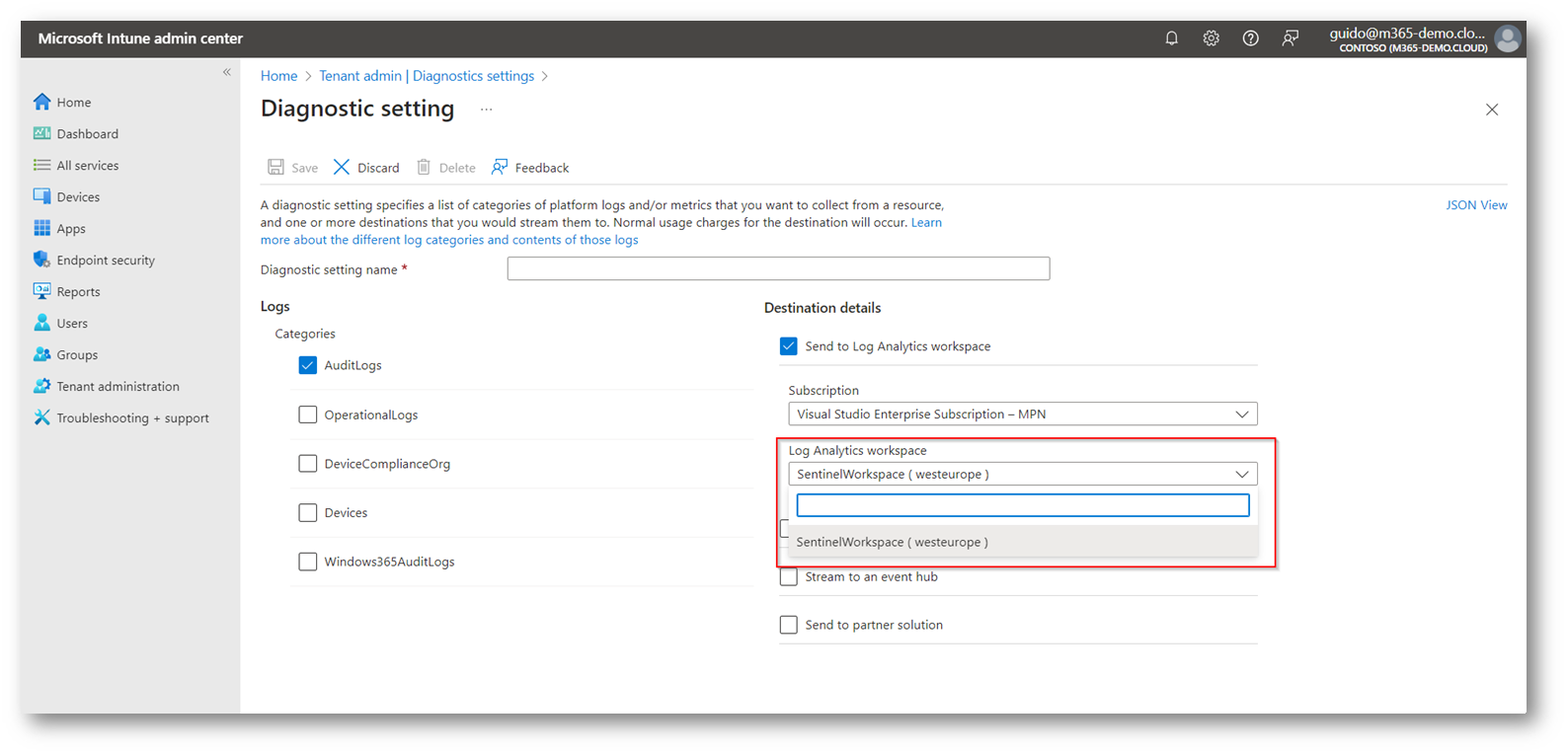The image size is (1568, 755).
Task: Open Home in the sidebar menu
Action: (x=74, y=102)
